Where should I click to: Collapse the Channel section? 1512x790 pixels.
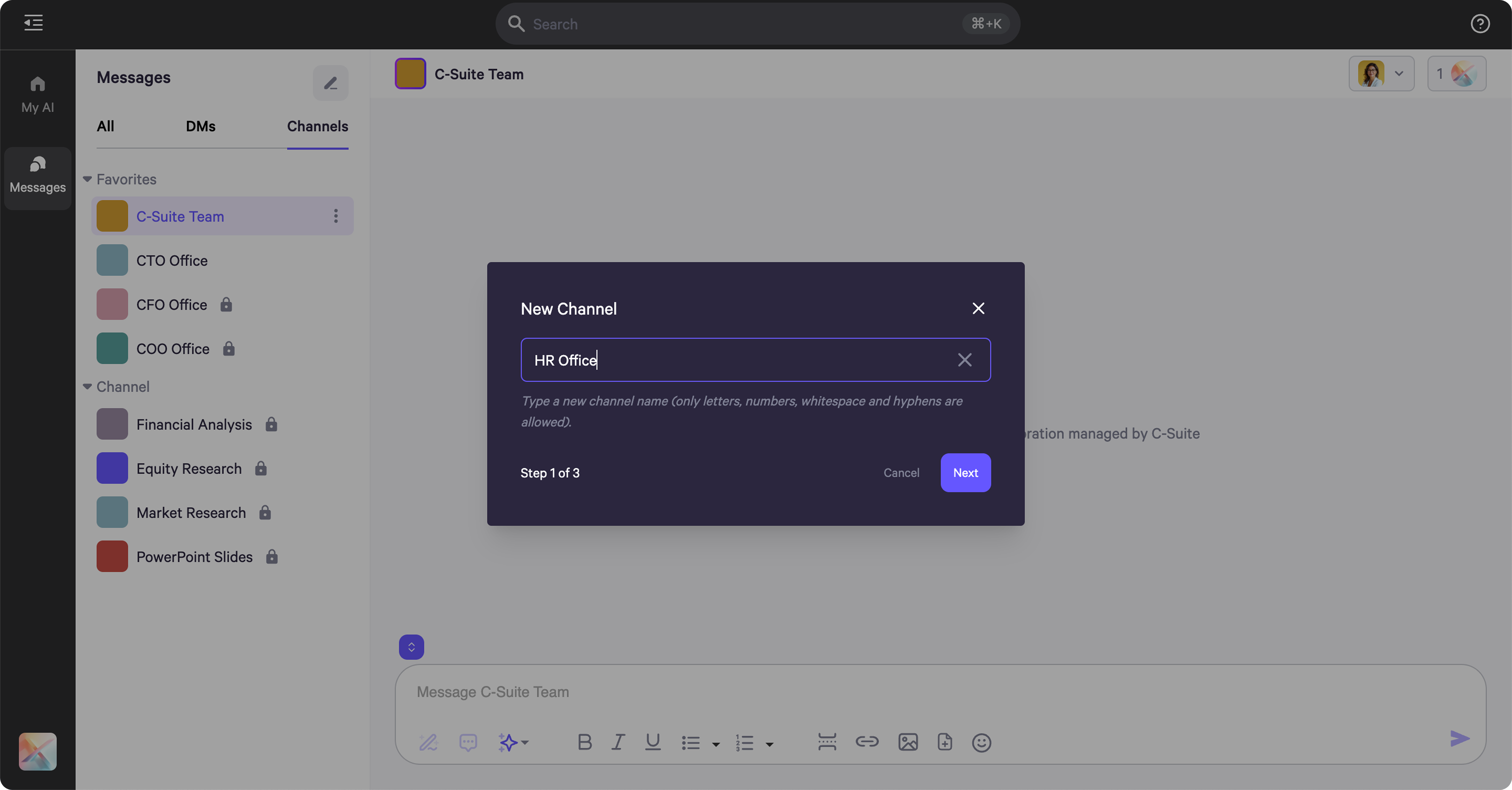coord(87,387)
